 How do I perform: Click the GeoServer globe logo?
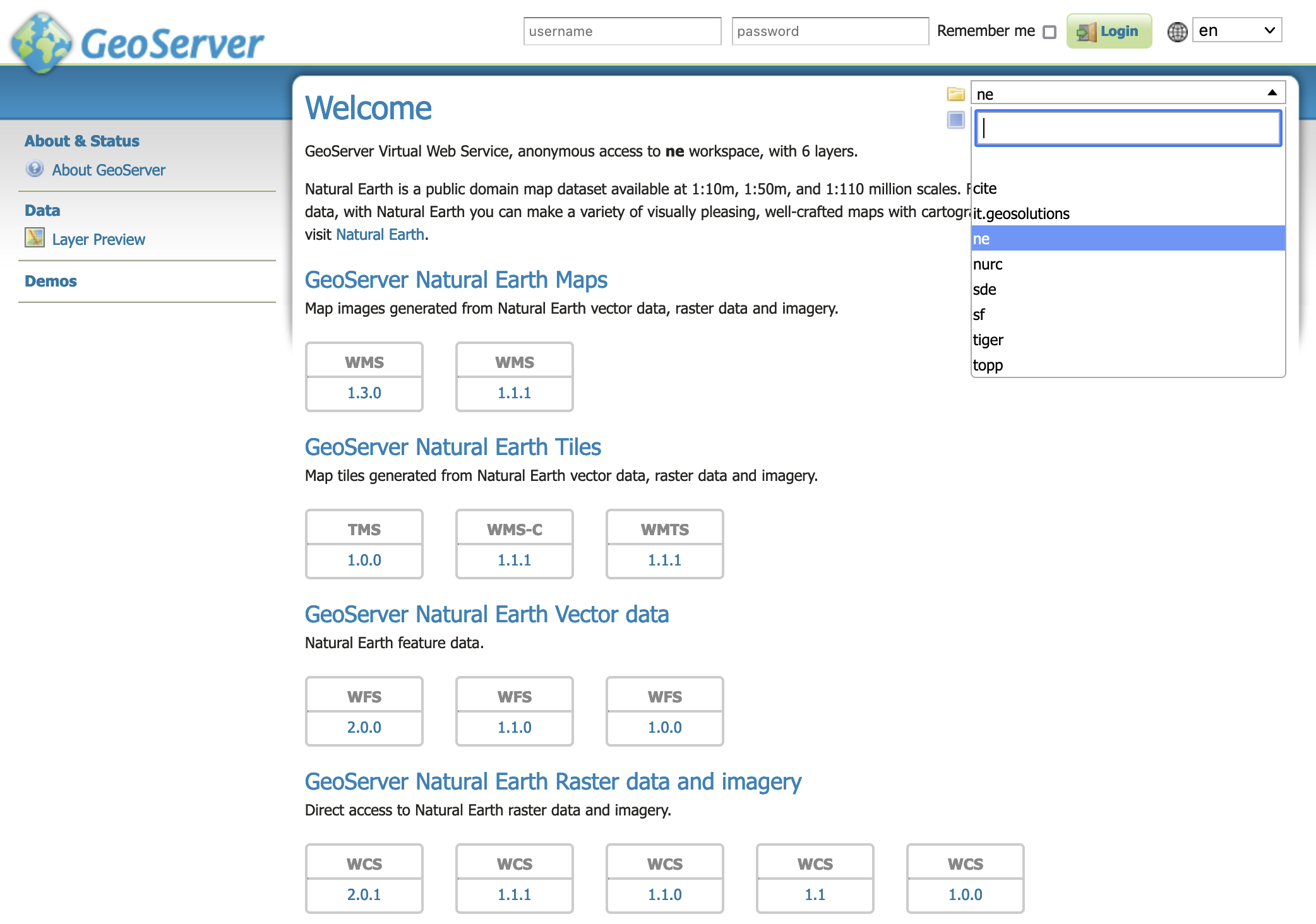click(42, 43)
